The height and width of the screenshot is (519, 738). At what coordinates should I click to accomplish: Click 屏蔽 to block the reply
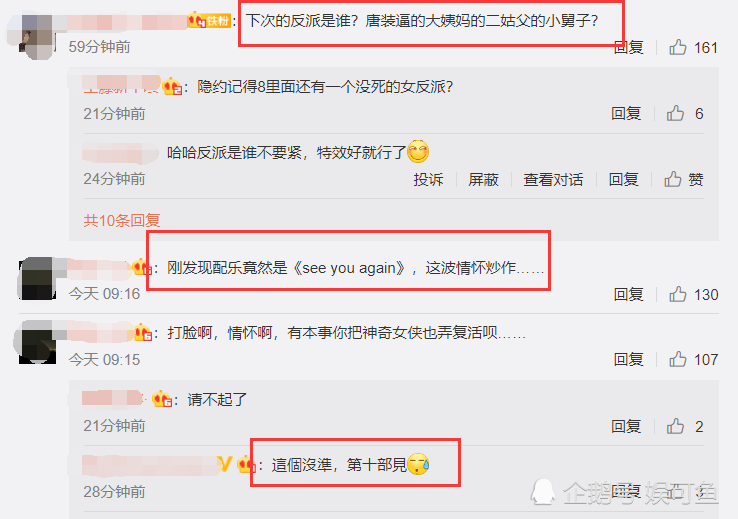click(483, 179)
